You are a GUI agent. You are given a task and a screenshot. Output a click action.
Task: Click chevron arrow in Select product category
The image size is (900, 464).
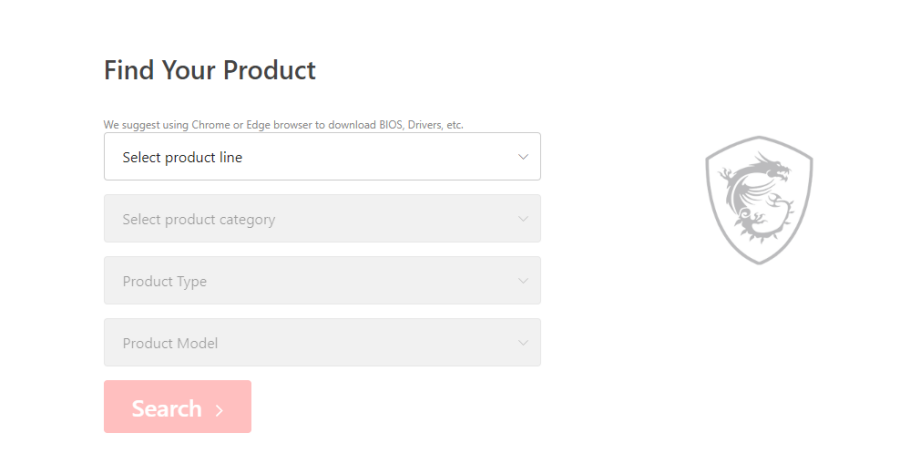click(522, 219)
